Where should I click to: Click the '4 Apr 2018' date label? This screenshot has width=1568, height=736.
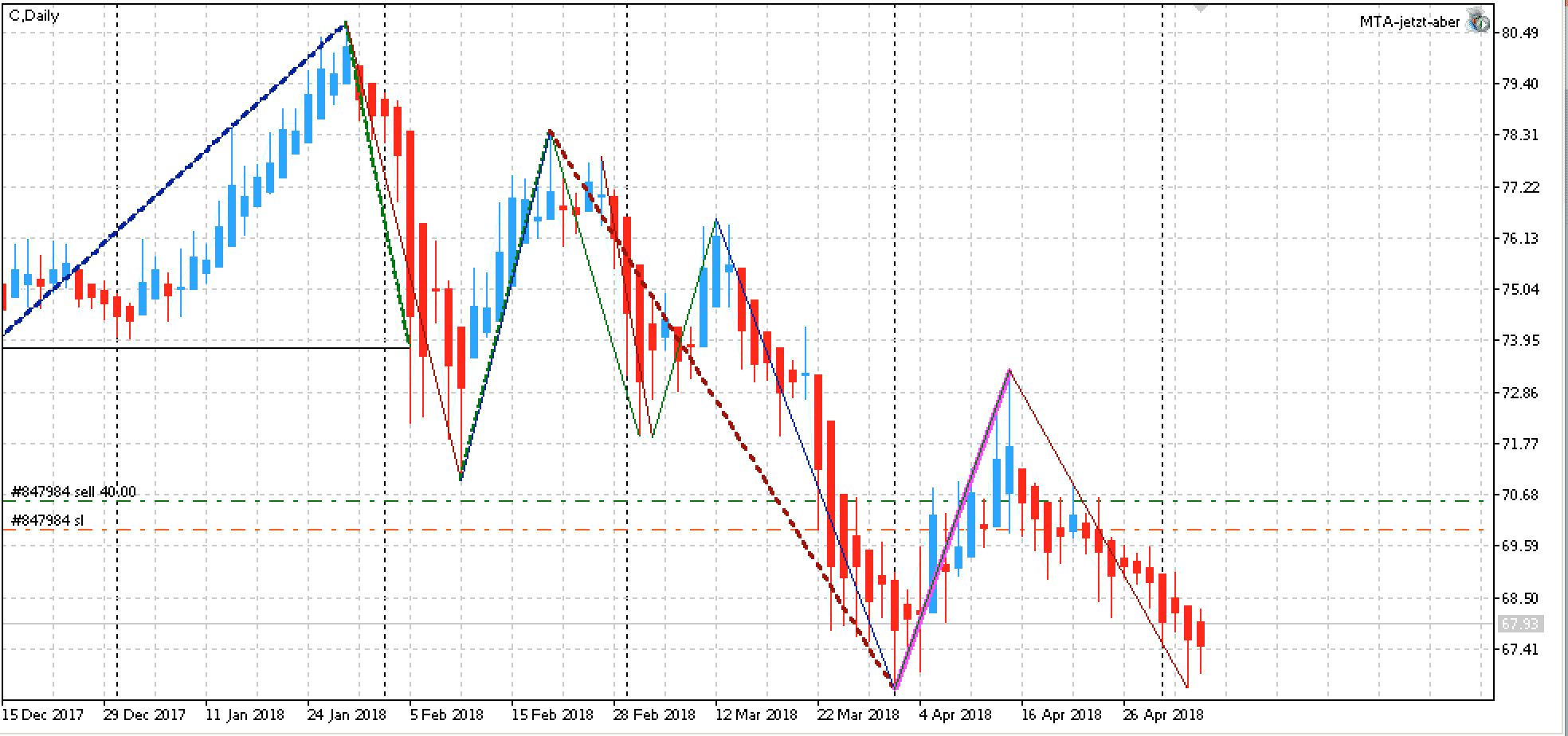(x=956, y=714)
